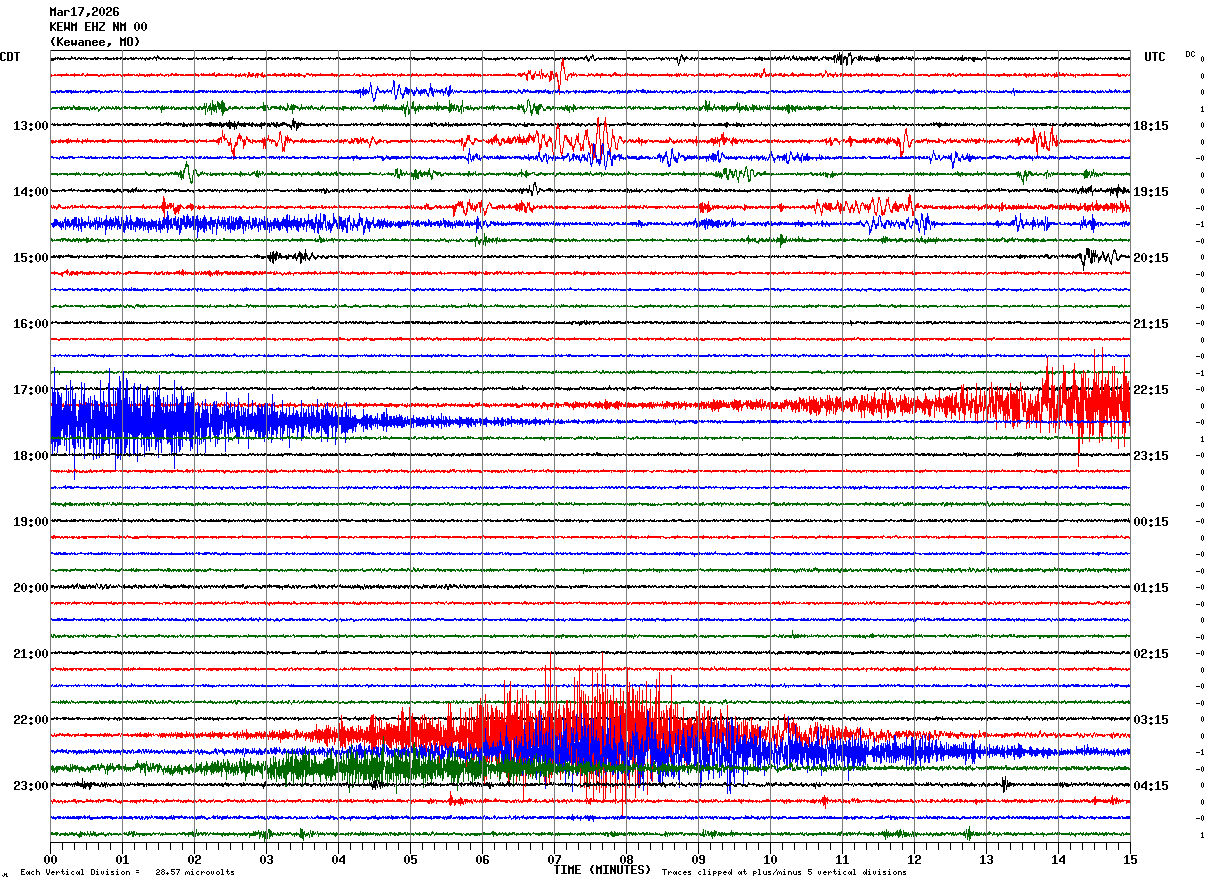Select the 18:00 CDT row label
This screenshot has height=886, width=1210.
[30, 455]
